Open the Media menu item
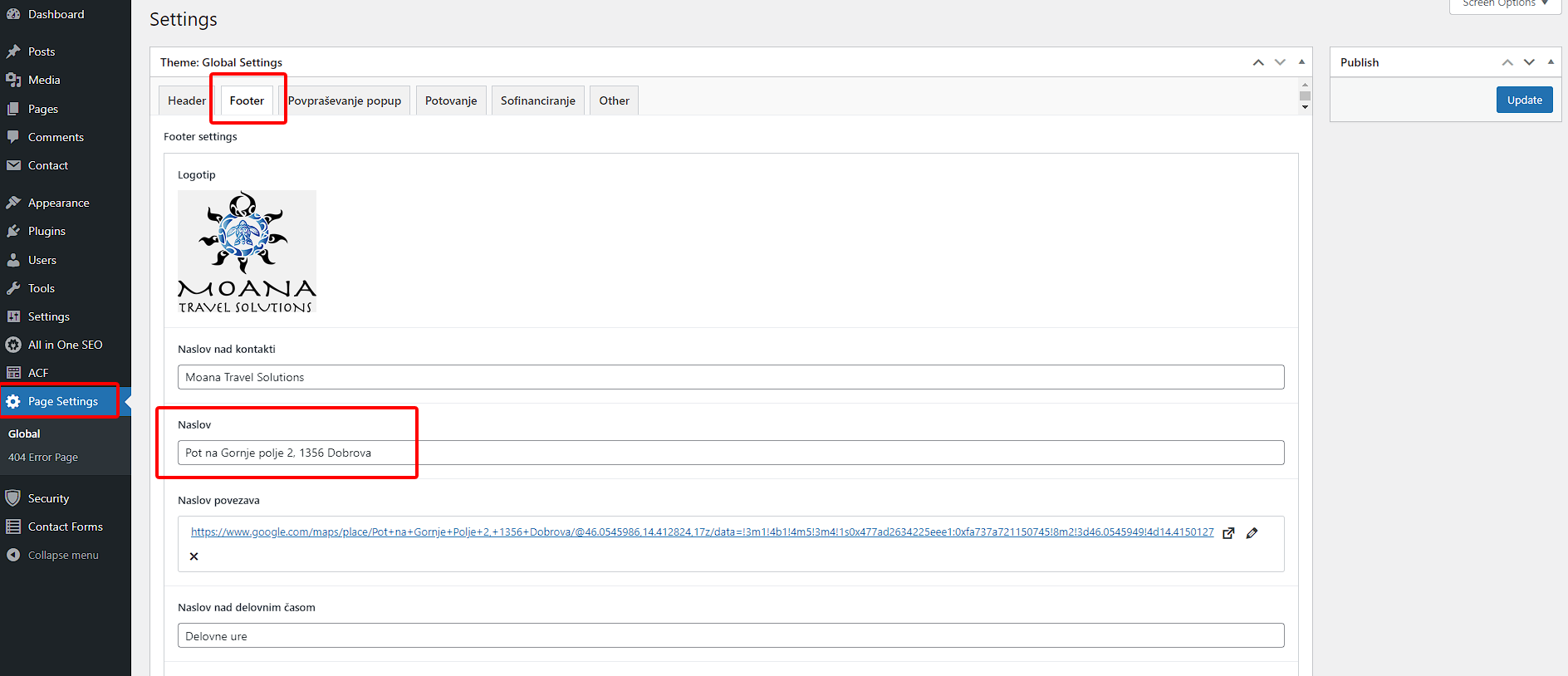Image resolution: width=1568 pixels, height=676 pixels. coord(44,80)
